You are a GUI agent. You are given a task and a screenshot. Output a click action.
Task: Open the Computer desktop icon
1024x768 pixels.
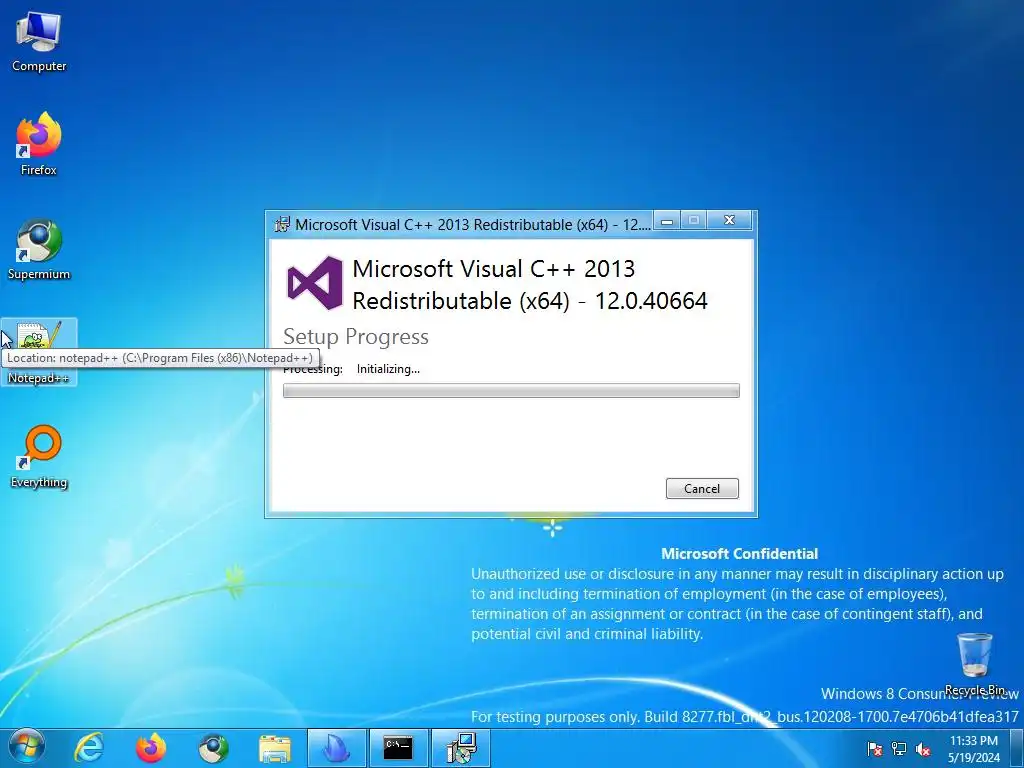(x=39, y=42)
